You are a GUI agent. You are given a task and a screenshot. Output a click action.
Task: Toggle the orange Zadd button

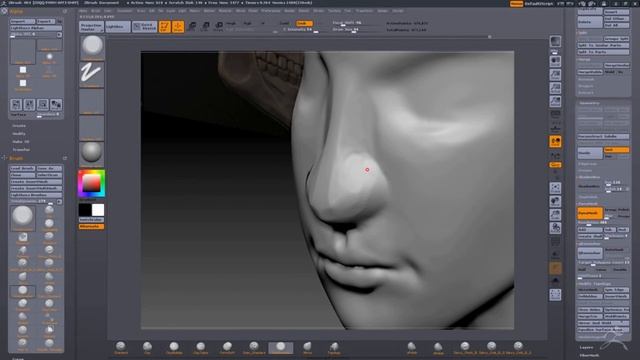coord(304,23)
